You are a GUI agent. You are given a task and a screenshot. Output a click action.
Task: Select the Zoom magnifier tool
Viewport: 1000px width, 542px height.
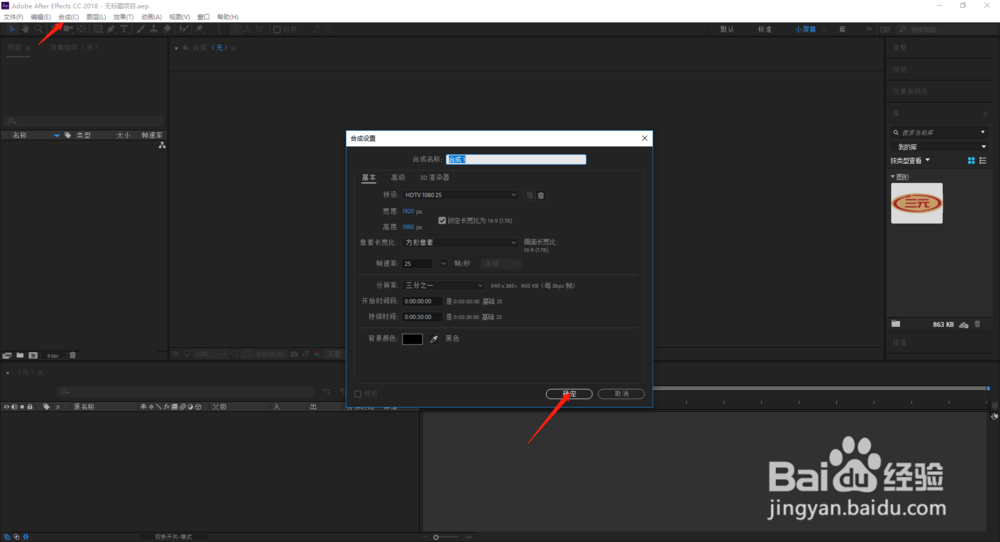click(38, 29)
